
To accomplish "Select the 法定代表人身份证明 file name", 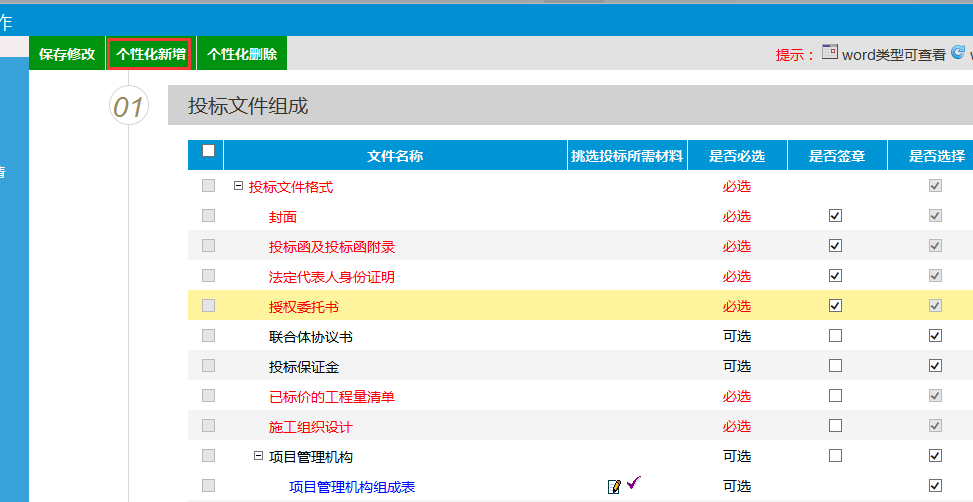I will (332, 277).
